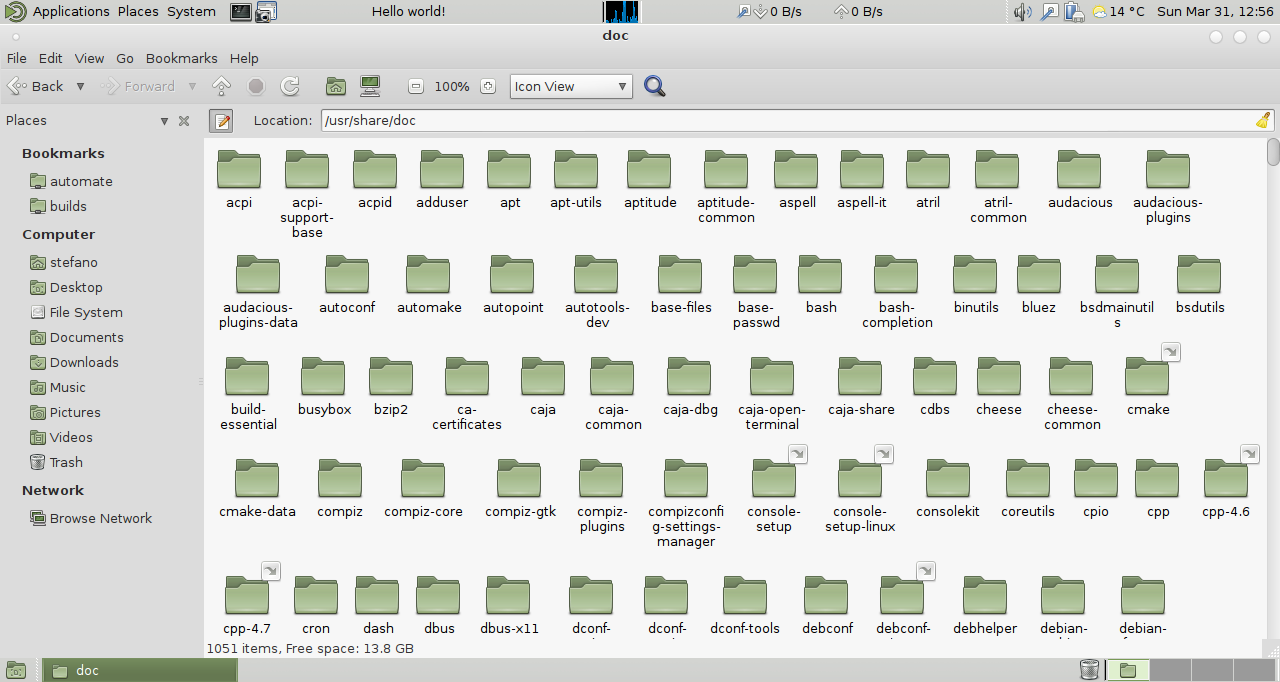Image resolution: width=1280 pixels, height=682 pixels.
Task: Reload the folder view
Action: [290, 86]
